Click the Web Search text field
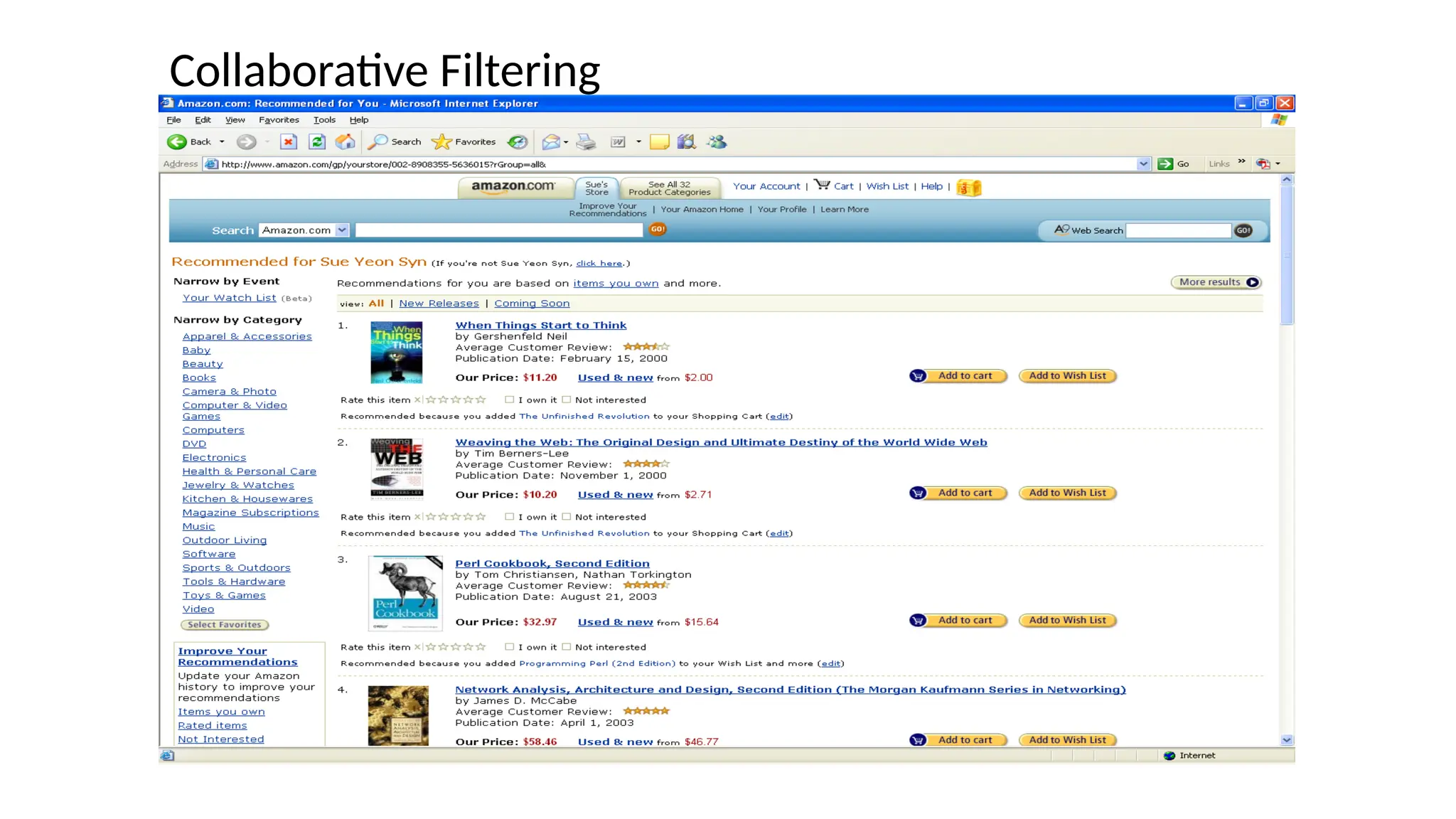This screenshot has width=1456, height=819. click(1179, 230)
